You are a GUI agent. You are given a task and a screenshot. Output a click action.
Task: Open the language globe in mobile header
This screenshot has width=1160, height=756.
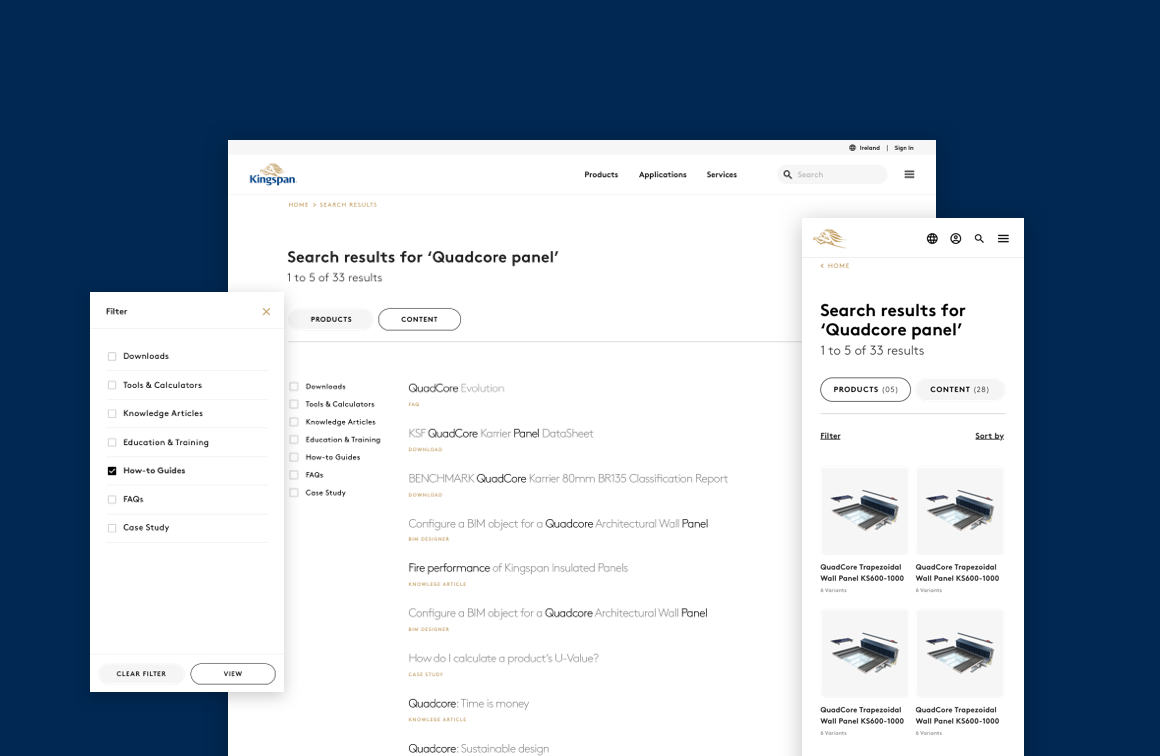[932, 238]
